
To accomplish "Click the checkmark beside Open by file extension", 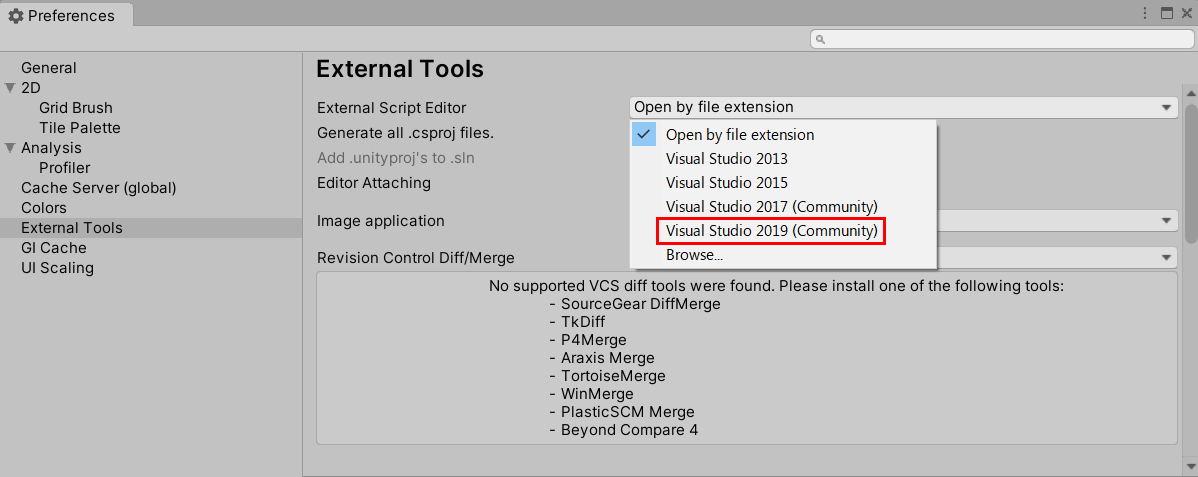I will (643, 134).
